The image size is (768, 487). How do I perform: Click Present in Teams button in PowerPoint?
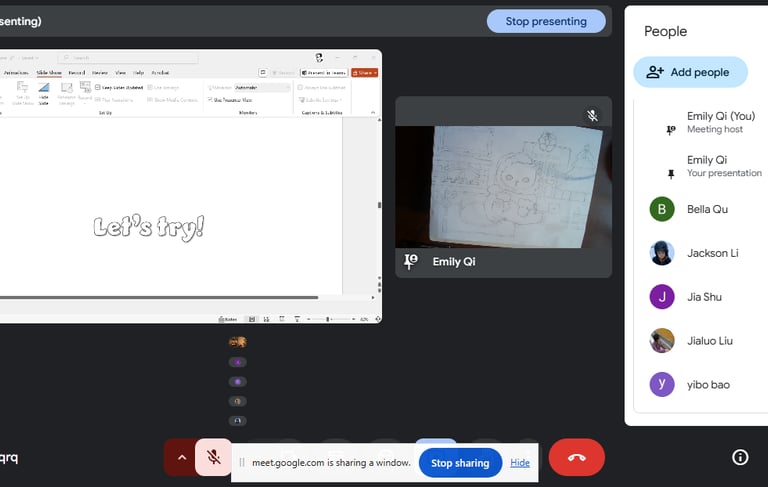324,73
